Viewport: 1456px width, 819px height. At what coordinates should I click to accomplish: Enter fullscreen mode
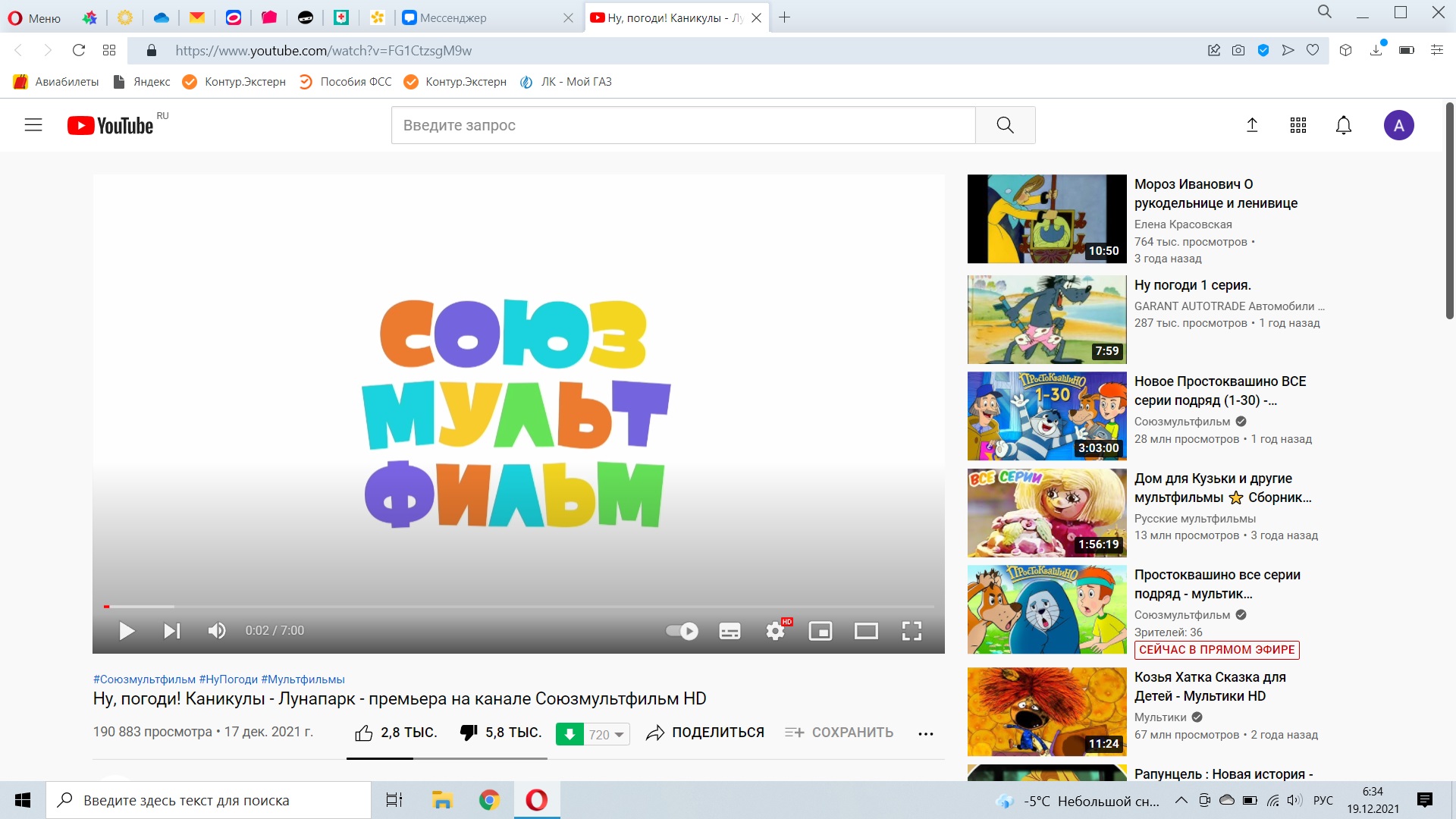[912, 631]
